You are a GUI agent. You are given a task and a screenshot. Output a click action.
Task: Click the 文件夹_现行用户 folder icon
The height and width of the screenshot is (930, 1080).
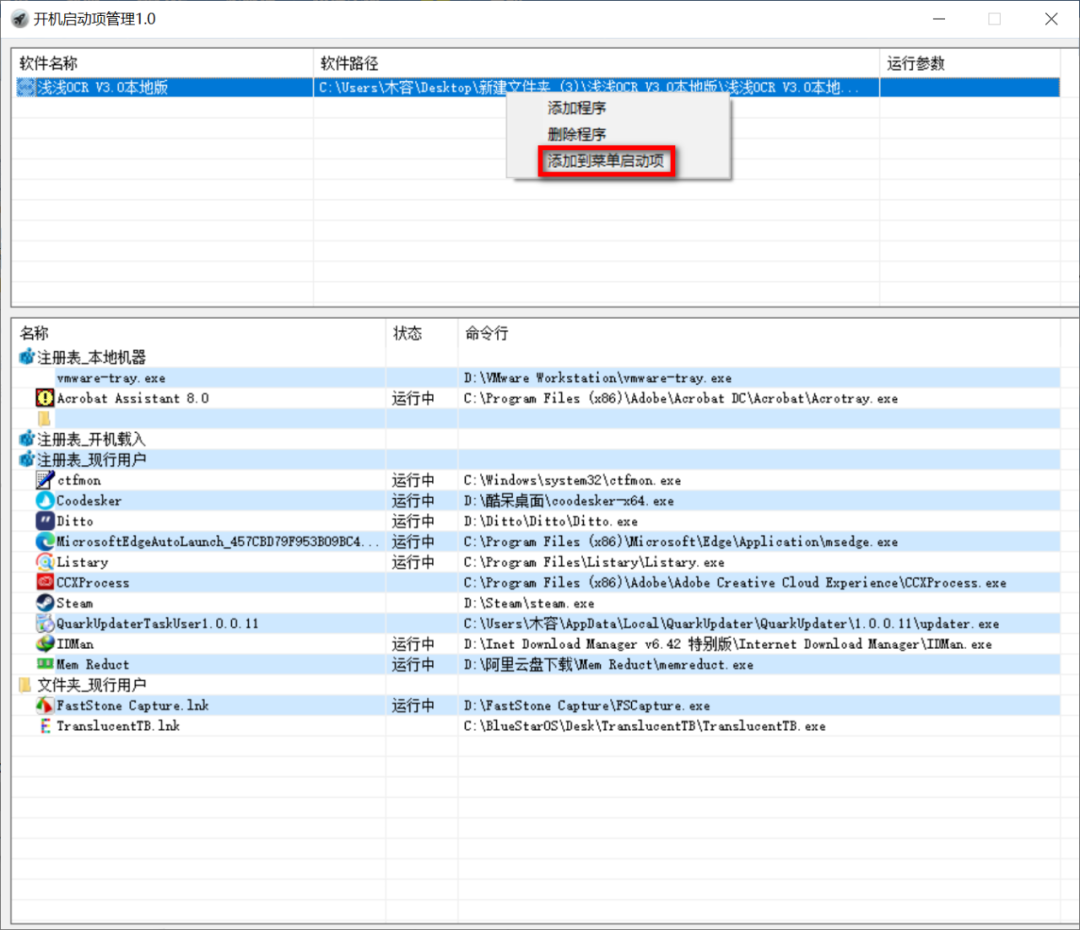[25, 685]
